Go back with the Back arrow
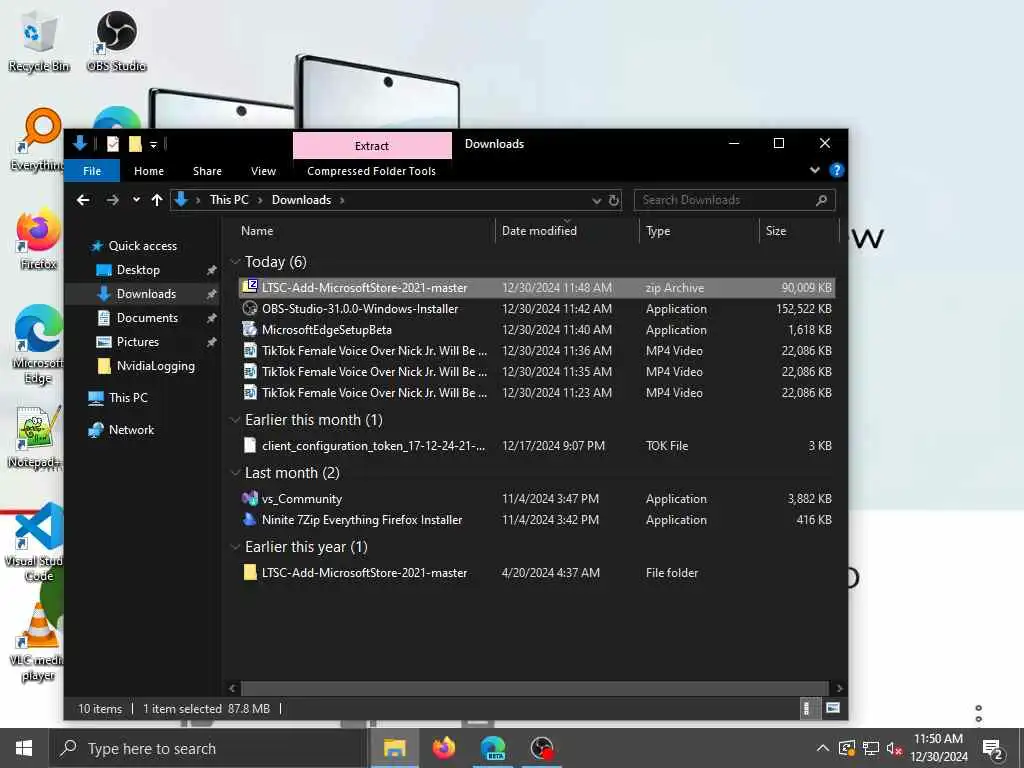The image size is (1024, 768). pyautogui.click(x=83, y=200)
